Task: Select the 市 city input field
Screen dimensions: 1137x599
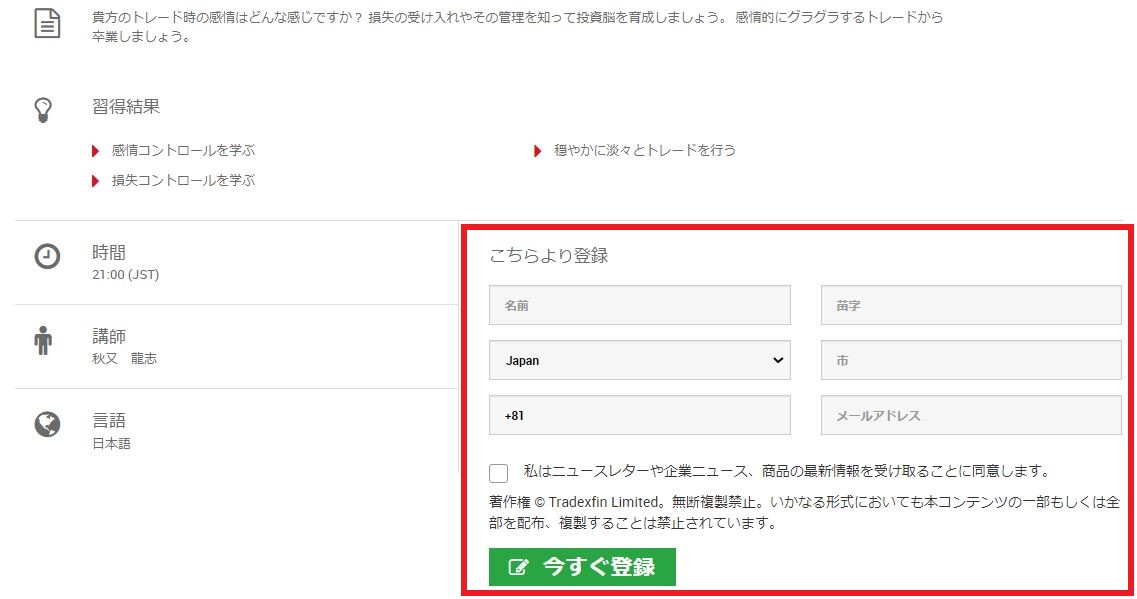Action: (970, 361)
